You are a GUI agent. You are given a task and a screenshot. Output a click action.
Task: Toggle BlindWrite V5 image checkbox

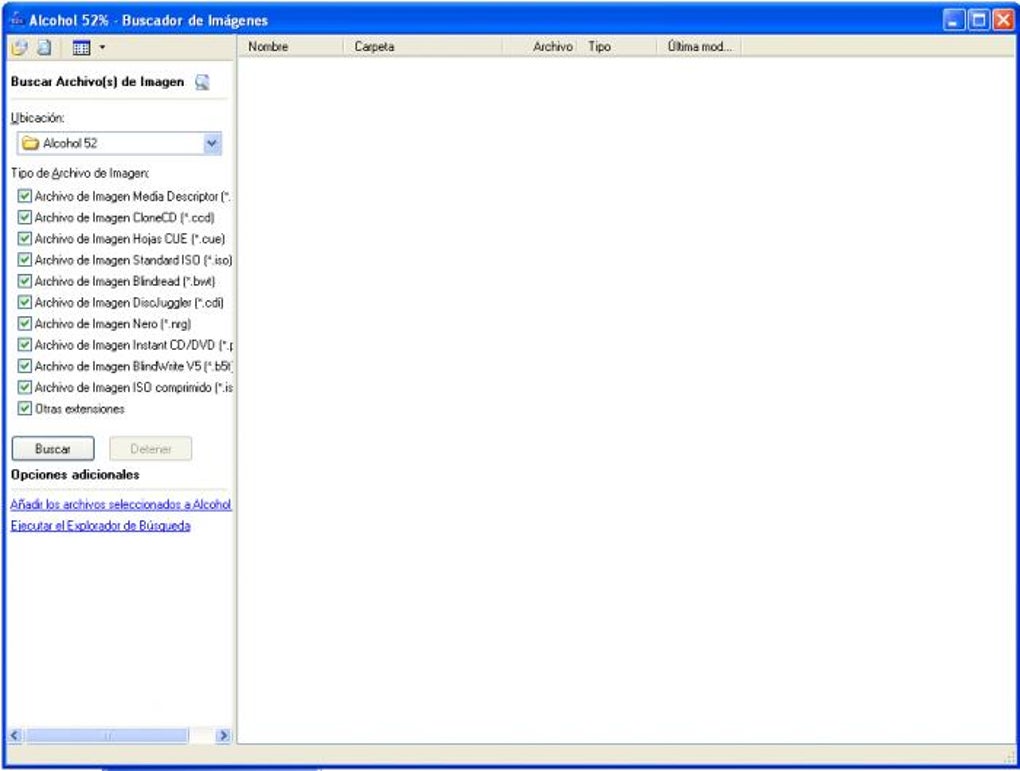(x=25, y=366)
